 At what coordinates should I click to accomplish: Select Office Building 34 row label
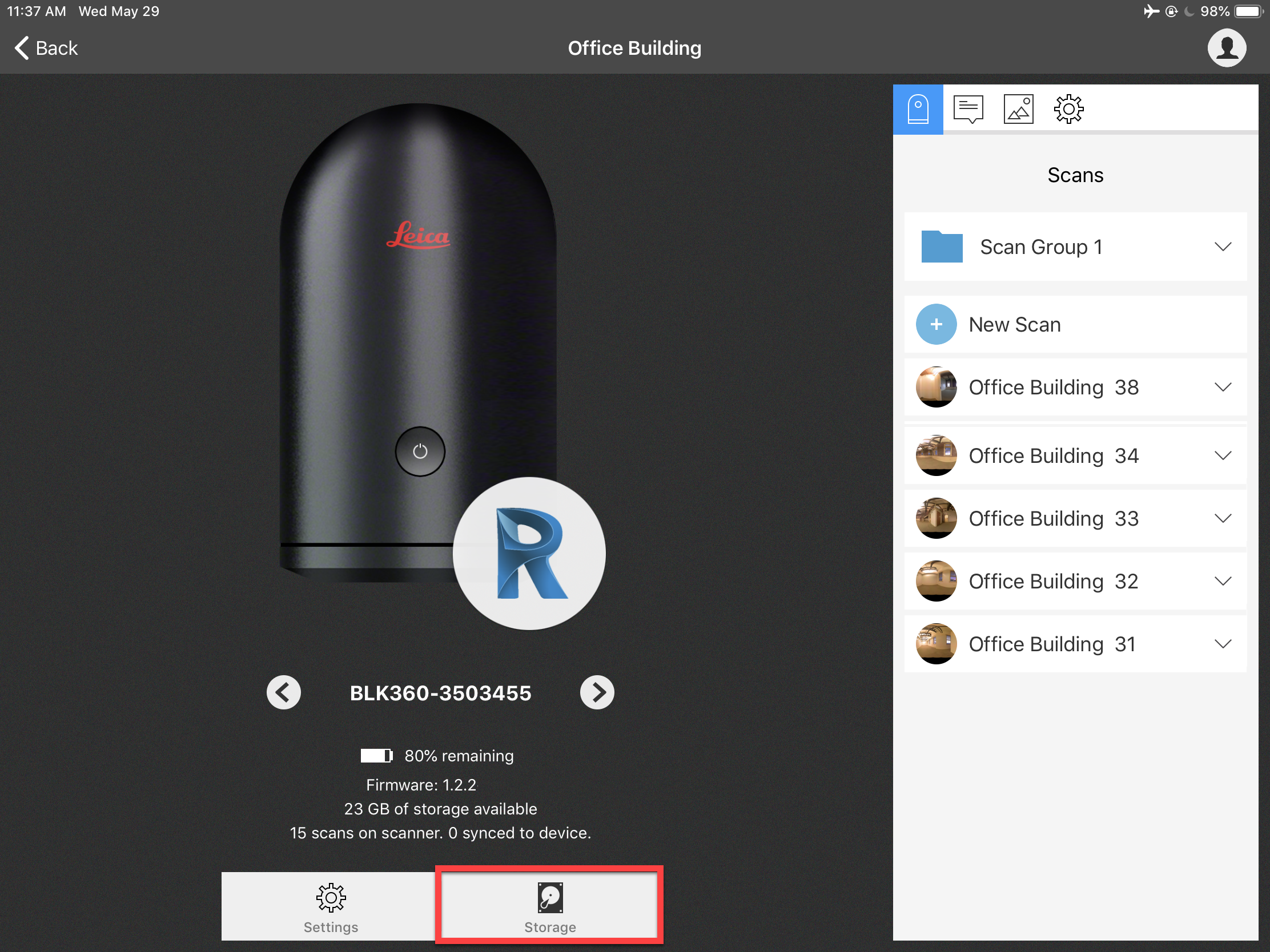point(1054,455)
